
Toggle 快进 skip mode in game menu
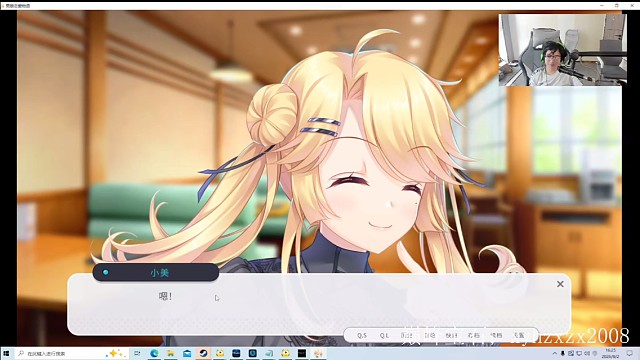451,336
